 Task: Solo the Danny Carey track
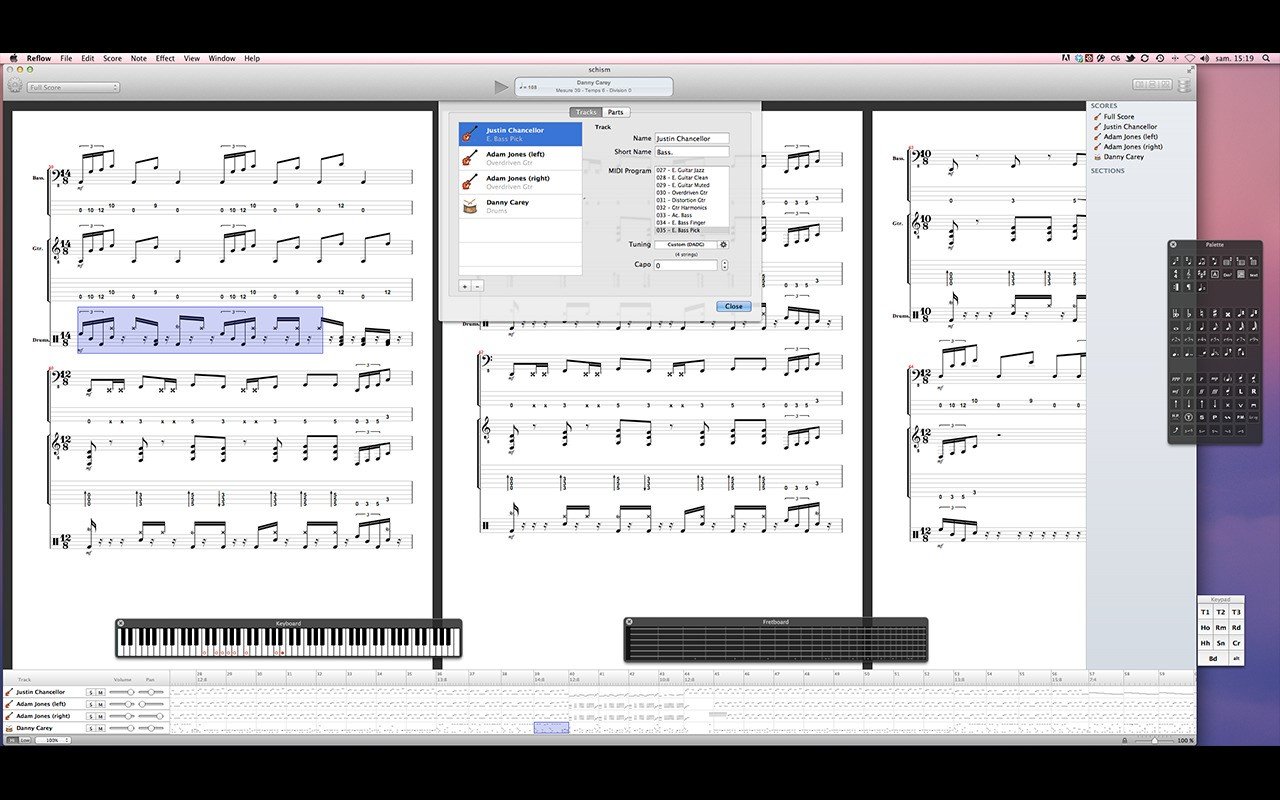91,728
